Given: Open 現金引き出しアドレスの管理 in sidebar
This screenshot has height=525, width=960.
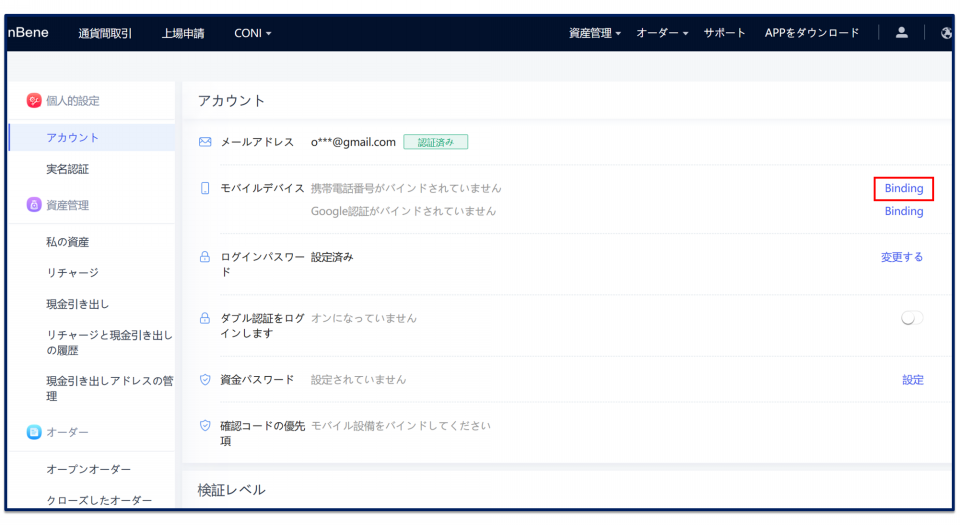Looking at the screenshot, I should [x=110, y=389].
